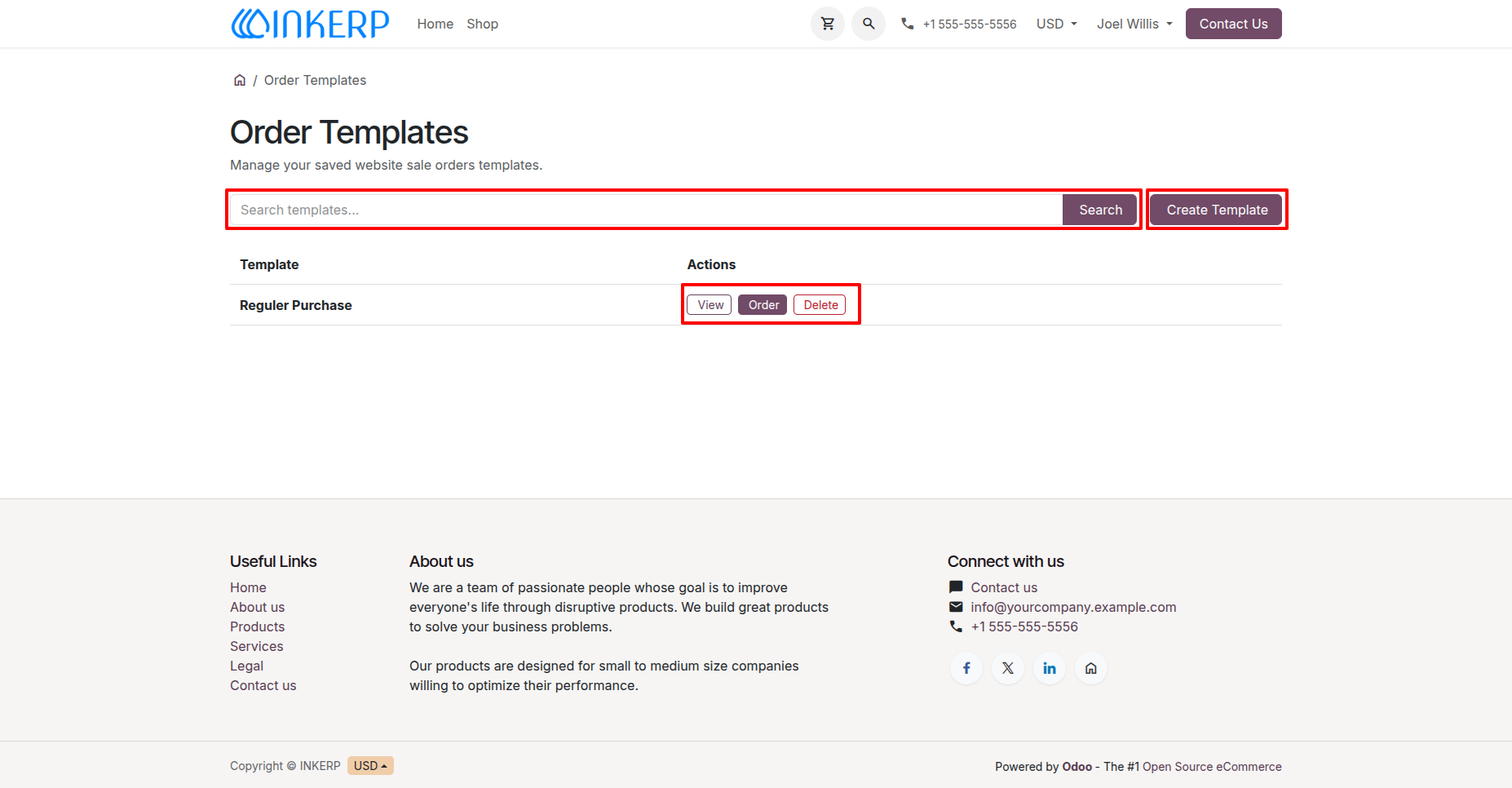Viewport: 1512px width, 788px height.
Task: Open the Joel Willis user menu
Action: click(1134, 24)
